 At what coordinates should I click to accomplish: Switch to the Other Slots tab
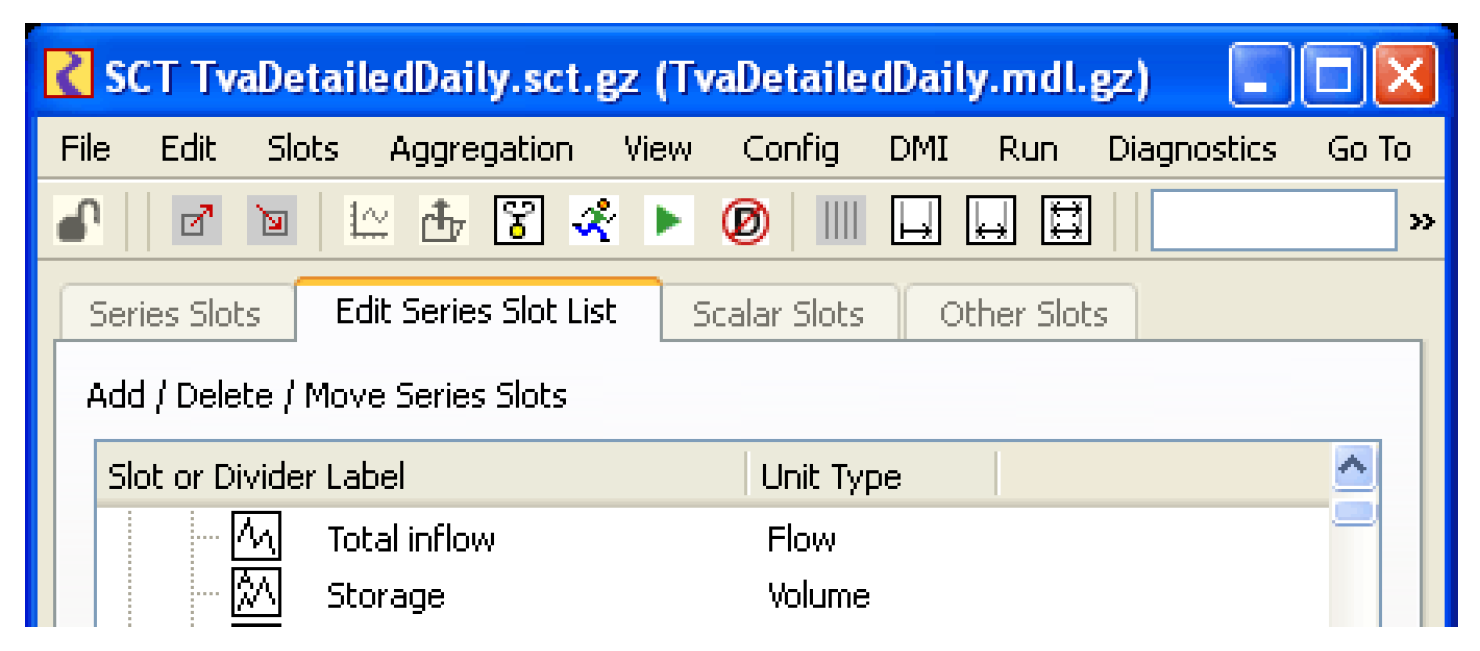tap(1022, 314)
